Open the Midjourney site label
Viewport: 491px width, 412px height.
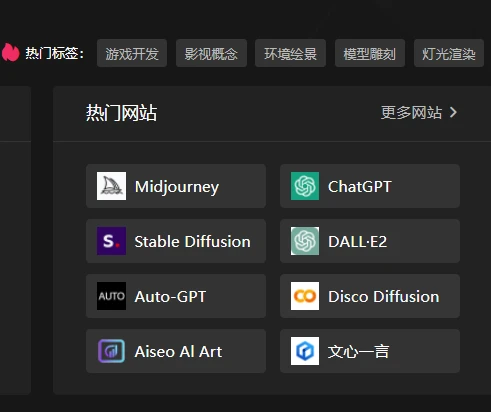177,187
